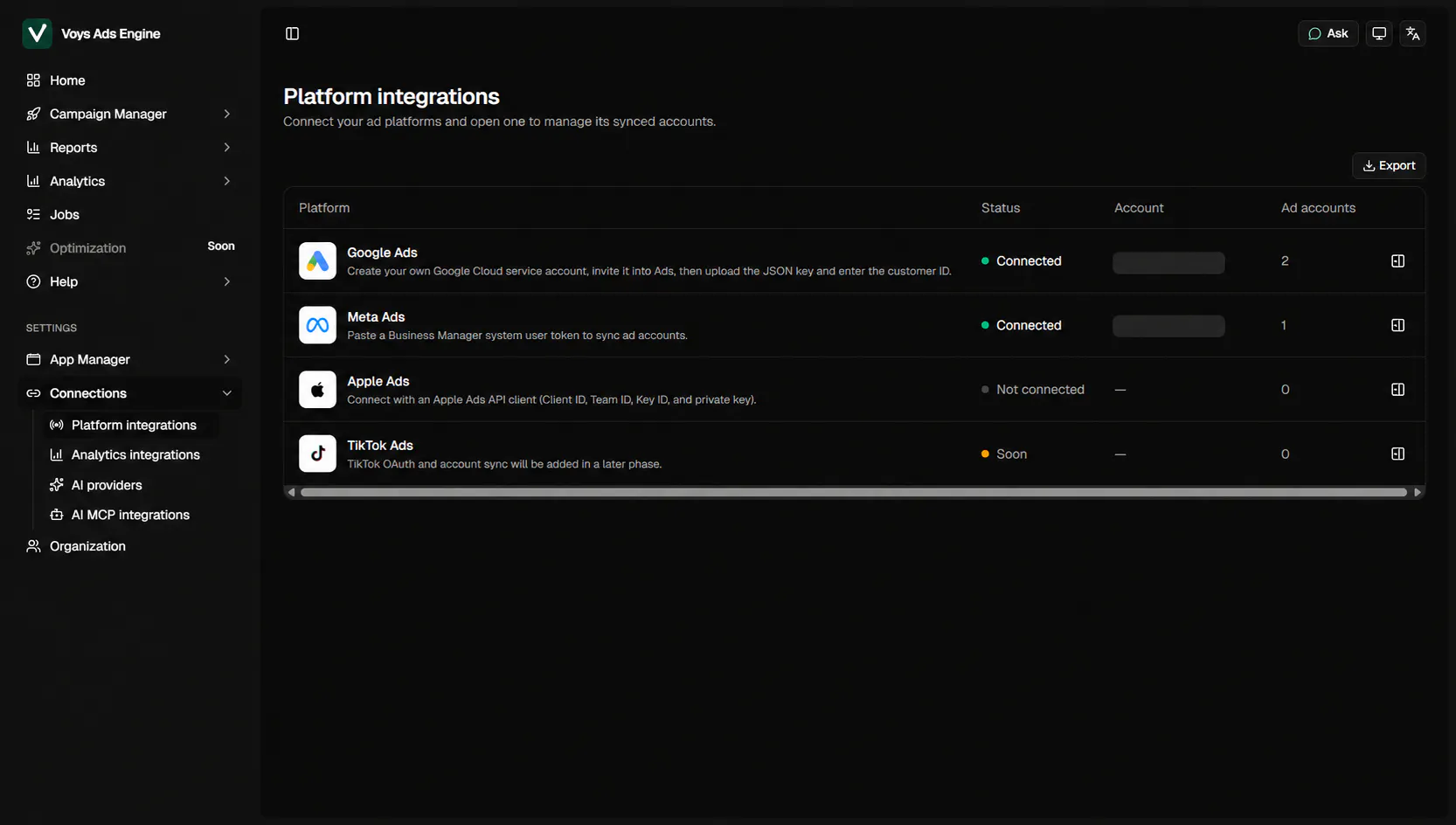This screenshot has width=1456, height=825.
Task: Open the Apple Ads row panel icon
Action: (x=1397, y=390)
